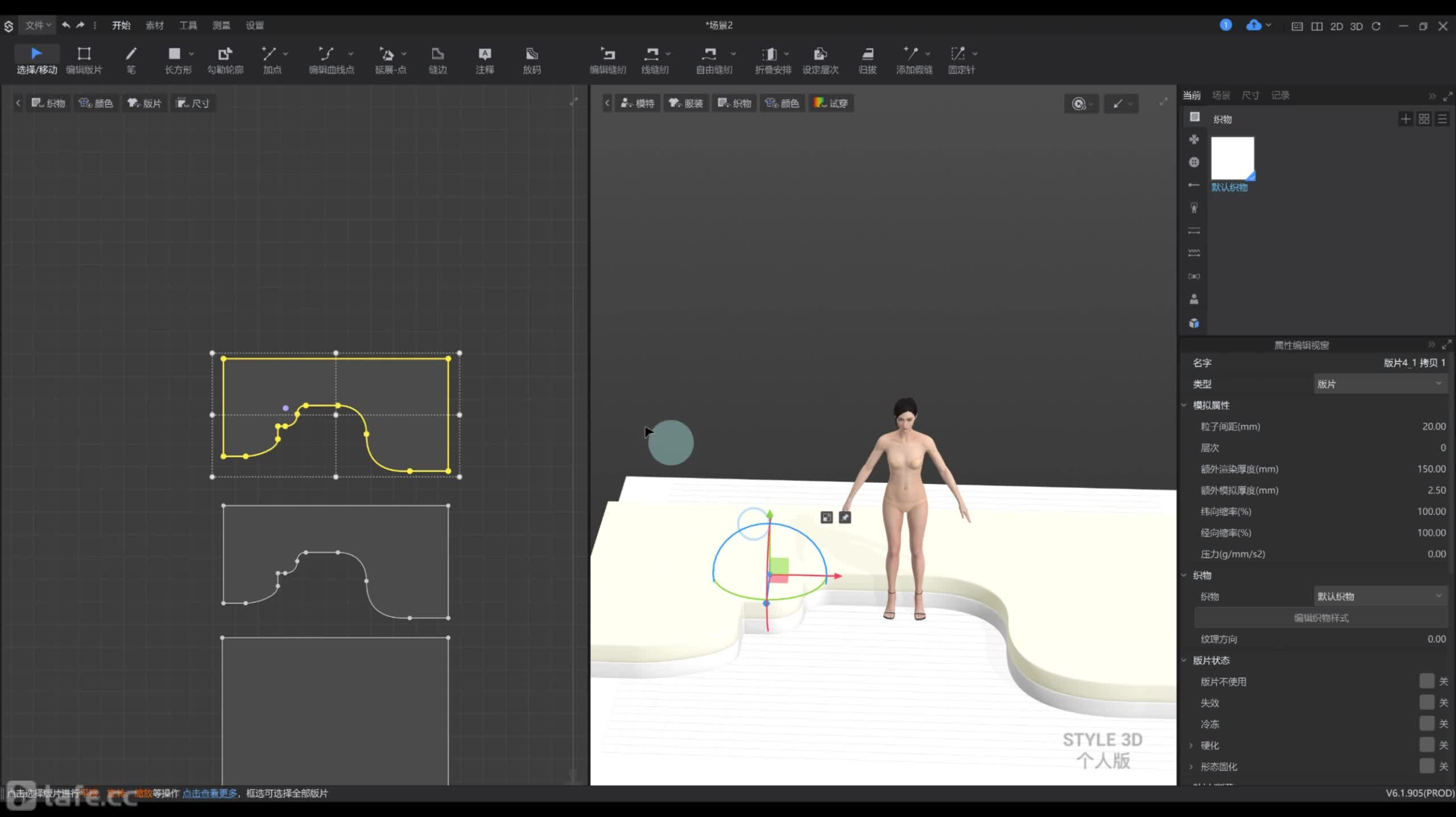Open the 开始 menu tab
This screenshot has width=1456, height=817.
coord(121,25)
